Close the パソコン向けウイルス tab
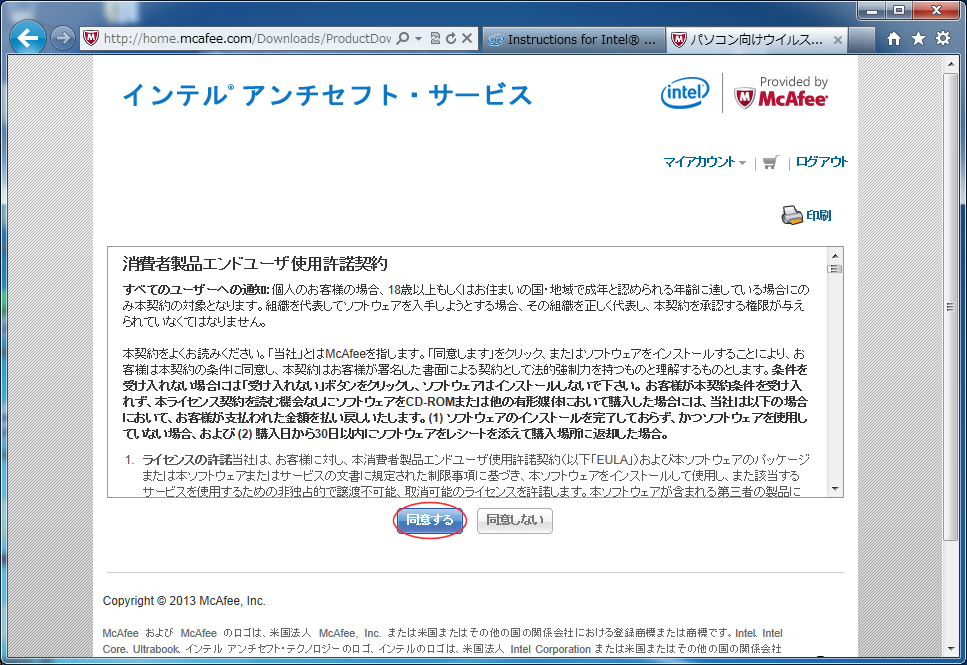 coord(837,40)
